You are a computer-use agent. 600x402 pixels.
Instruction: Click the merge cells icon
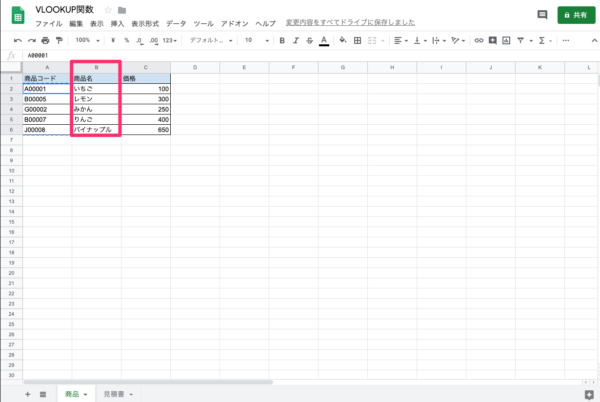tap(372, 41)
